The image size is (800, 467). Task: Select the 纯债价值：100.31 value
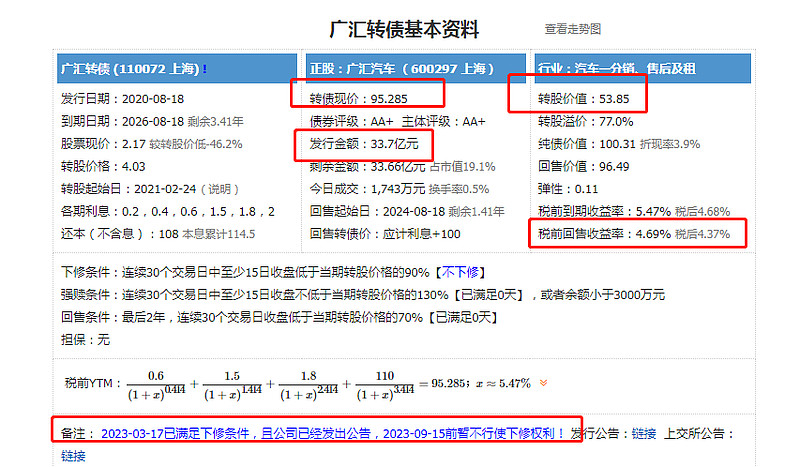tap(587, 144)
